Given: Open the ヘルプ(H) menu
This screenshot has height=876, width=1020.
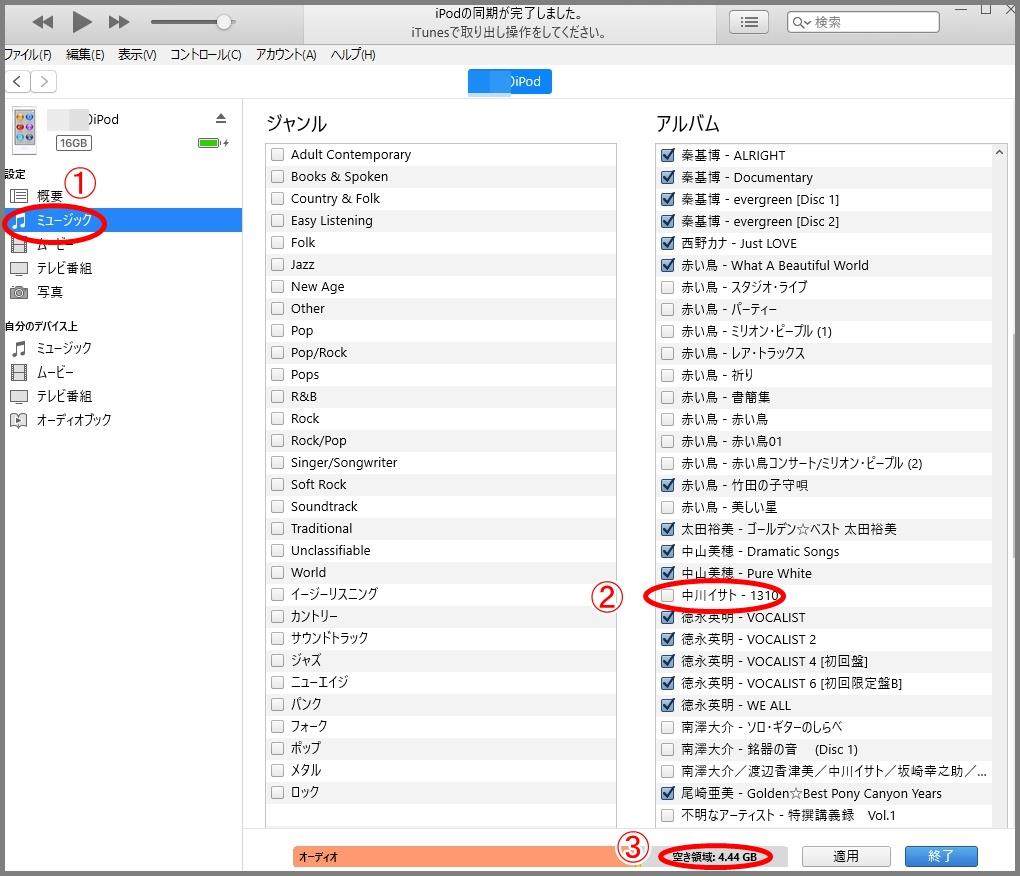Looking at the screenshot, I should (353, 55).
